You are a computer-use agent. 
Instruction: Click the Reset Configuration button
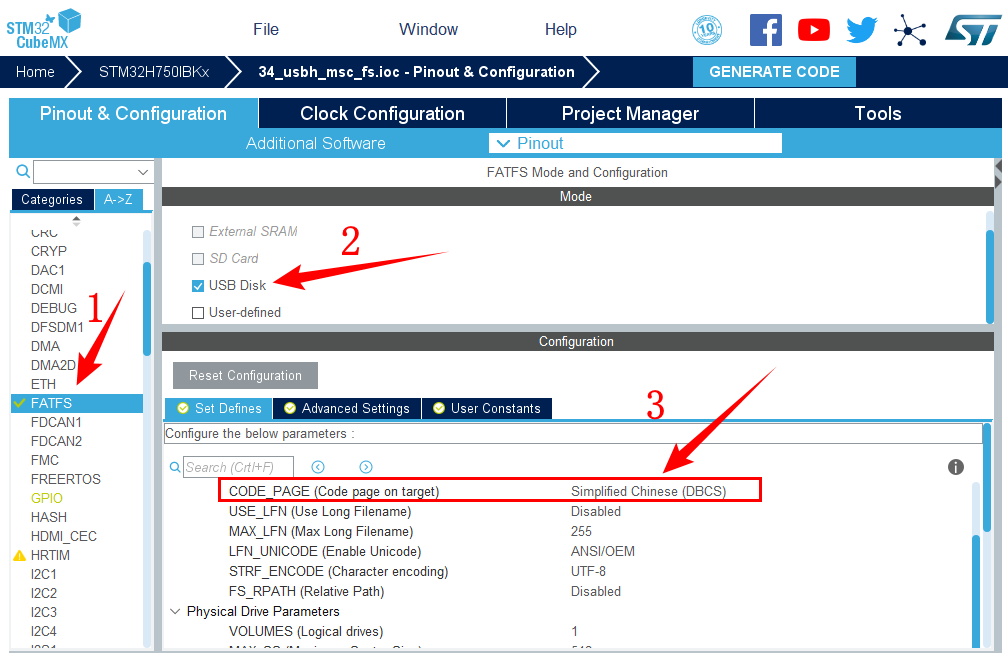pyautogui.click(x=245, y=376)
